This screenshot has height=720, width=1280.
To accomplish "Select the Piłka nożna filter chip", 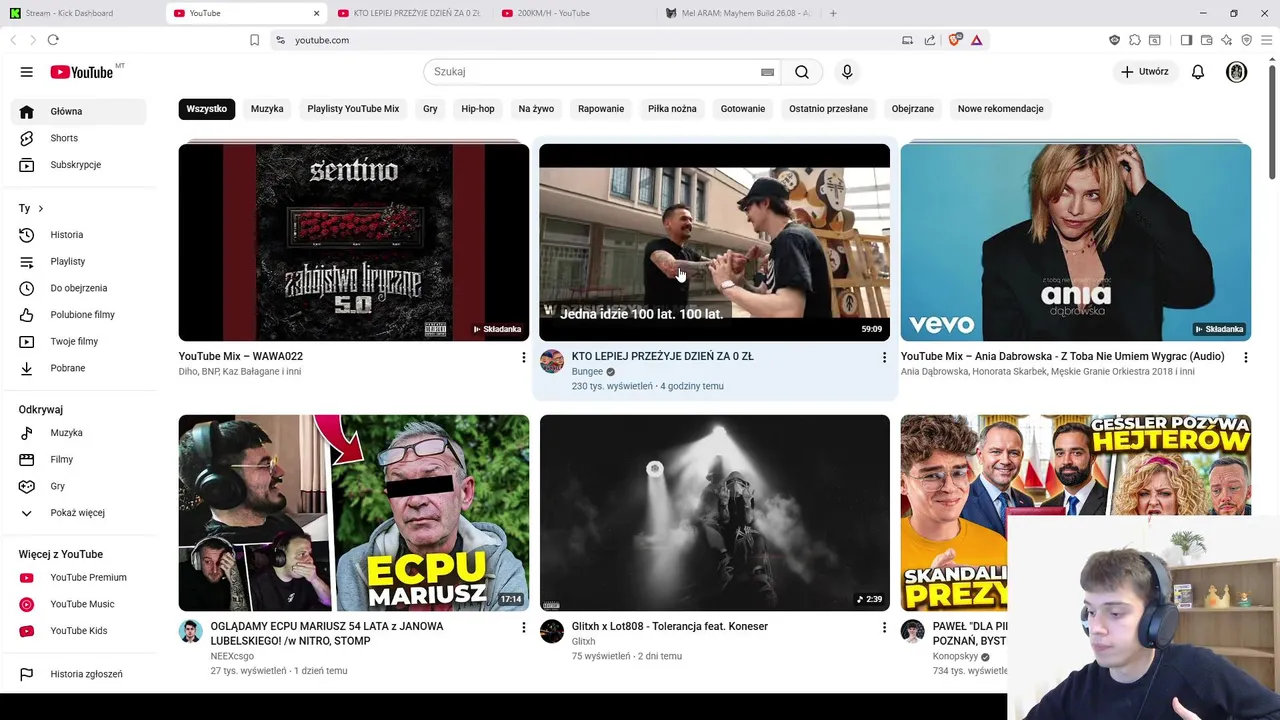I will (672, 109).
